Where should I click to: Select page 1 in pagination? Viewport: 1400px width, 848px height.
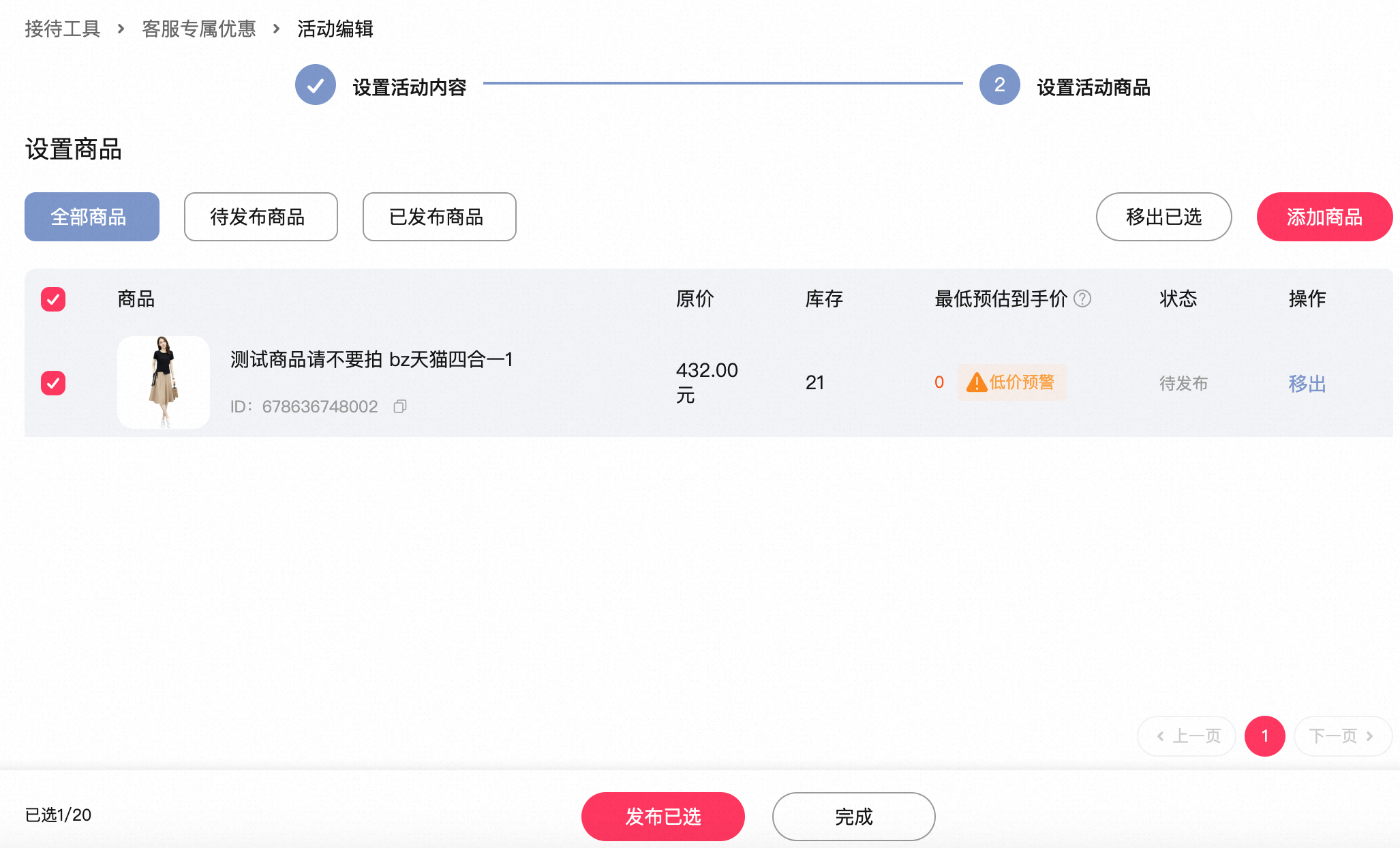point(1265,736)
